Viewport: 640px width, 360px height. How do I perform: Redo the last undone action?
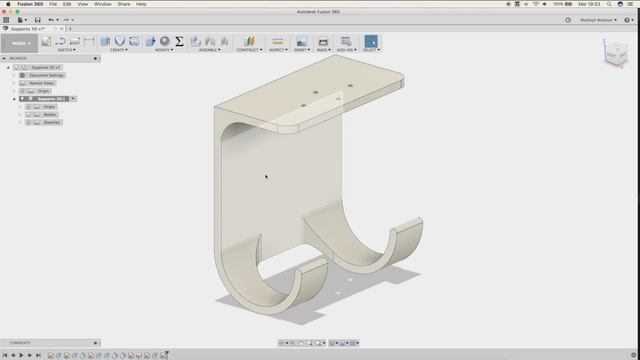click(x=66, y=20)
